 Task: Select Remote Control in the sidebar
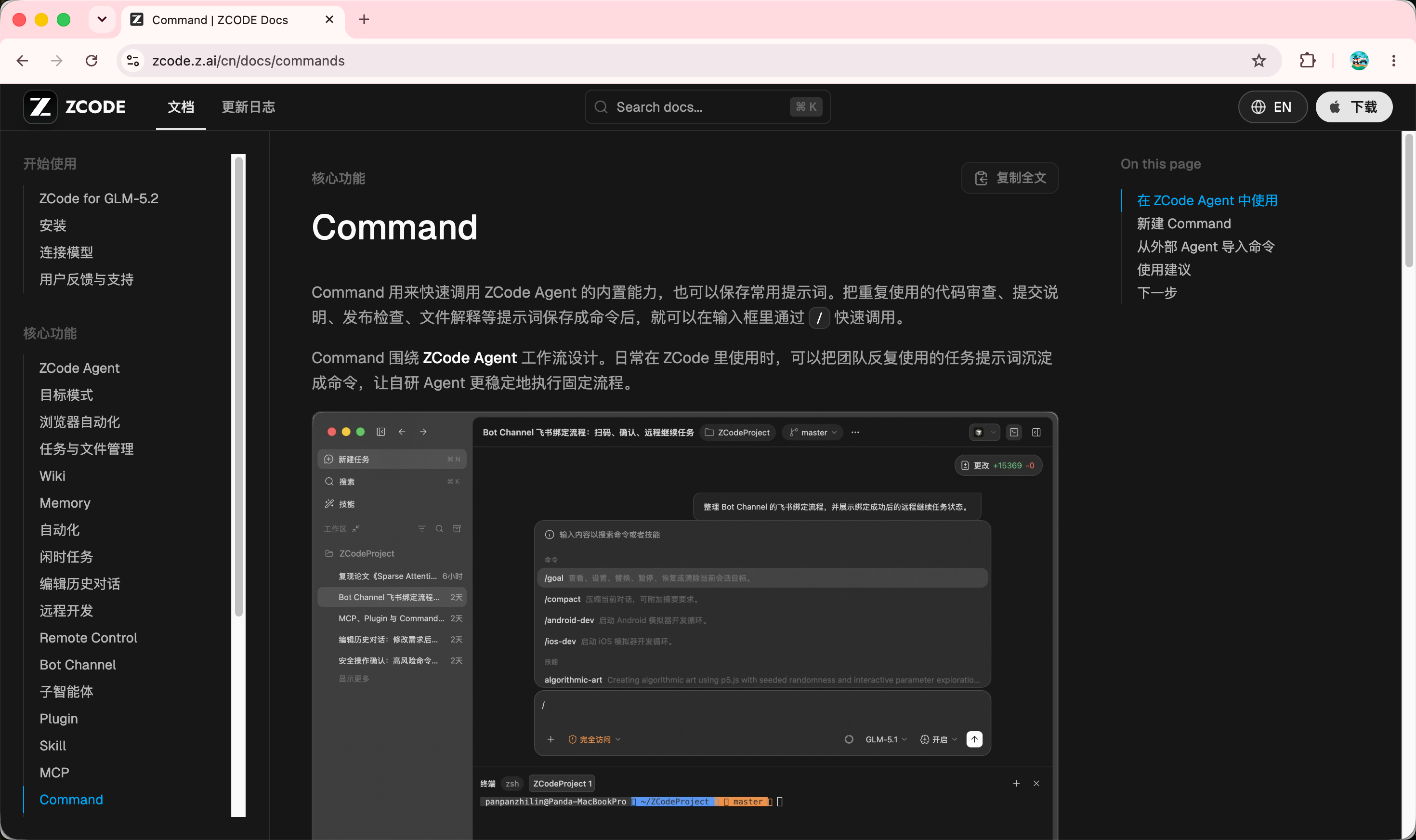point(88,638)
